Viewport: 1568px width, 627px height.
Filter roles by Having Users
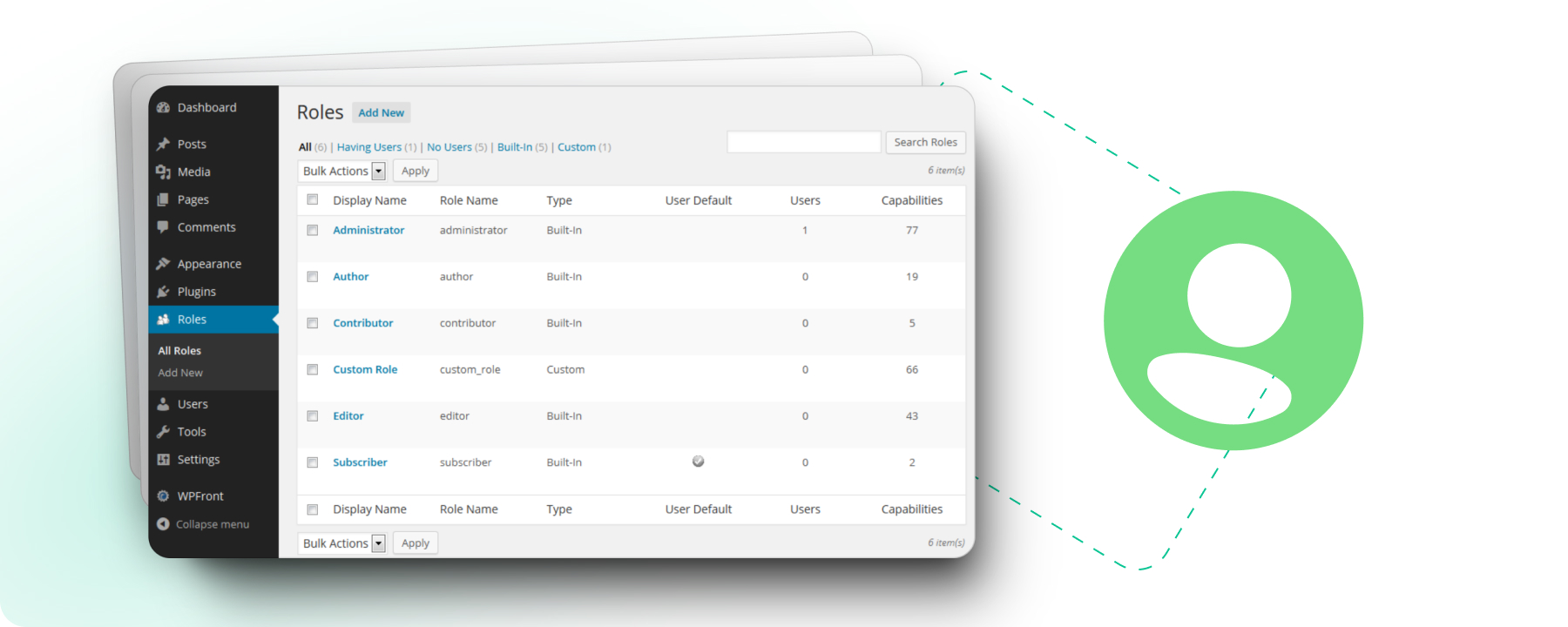[x=369, y=147]
